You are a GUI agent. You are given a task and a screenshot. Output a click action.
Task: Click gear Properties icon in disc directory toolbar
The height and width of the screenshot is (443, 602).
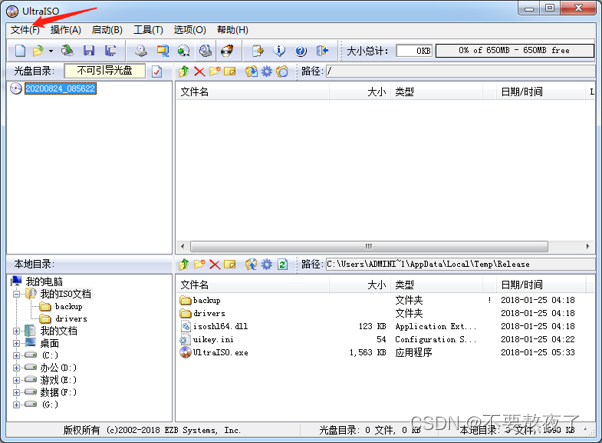[x=266, y=71]
